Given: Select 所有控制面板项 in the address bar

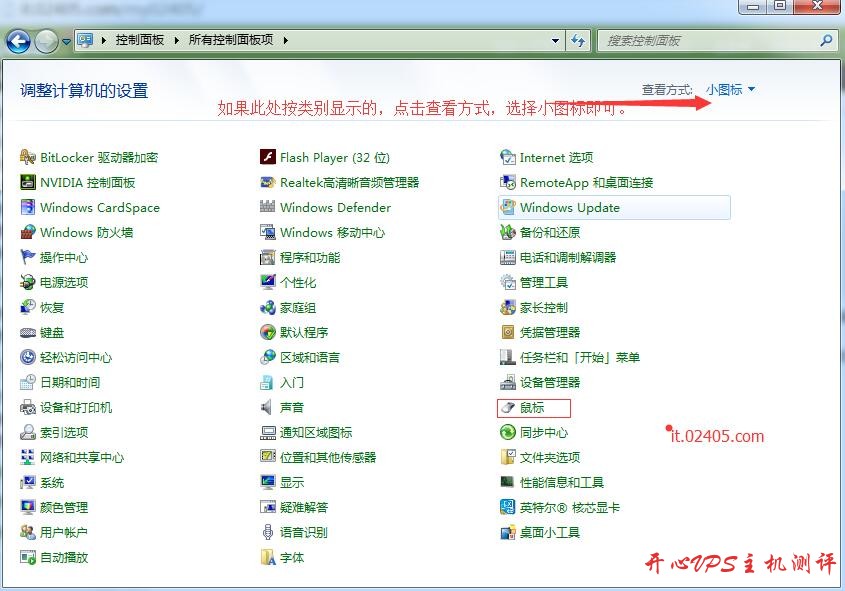Looking at the screenshot, I should tap(231, 40).
